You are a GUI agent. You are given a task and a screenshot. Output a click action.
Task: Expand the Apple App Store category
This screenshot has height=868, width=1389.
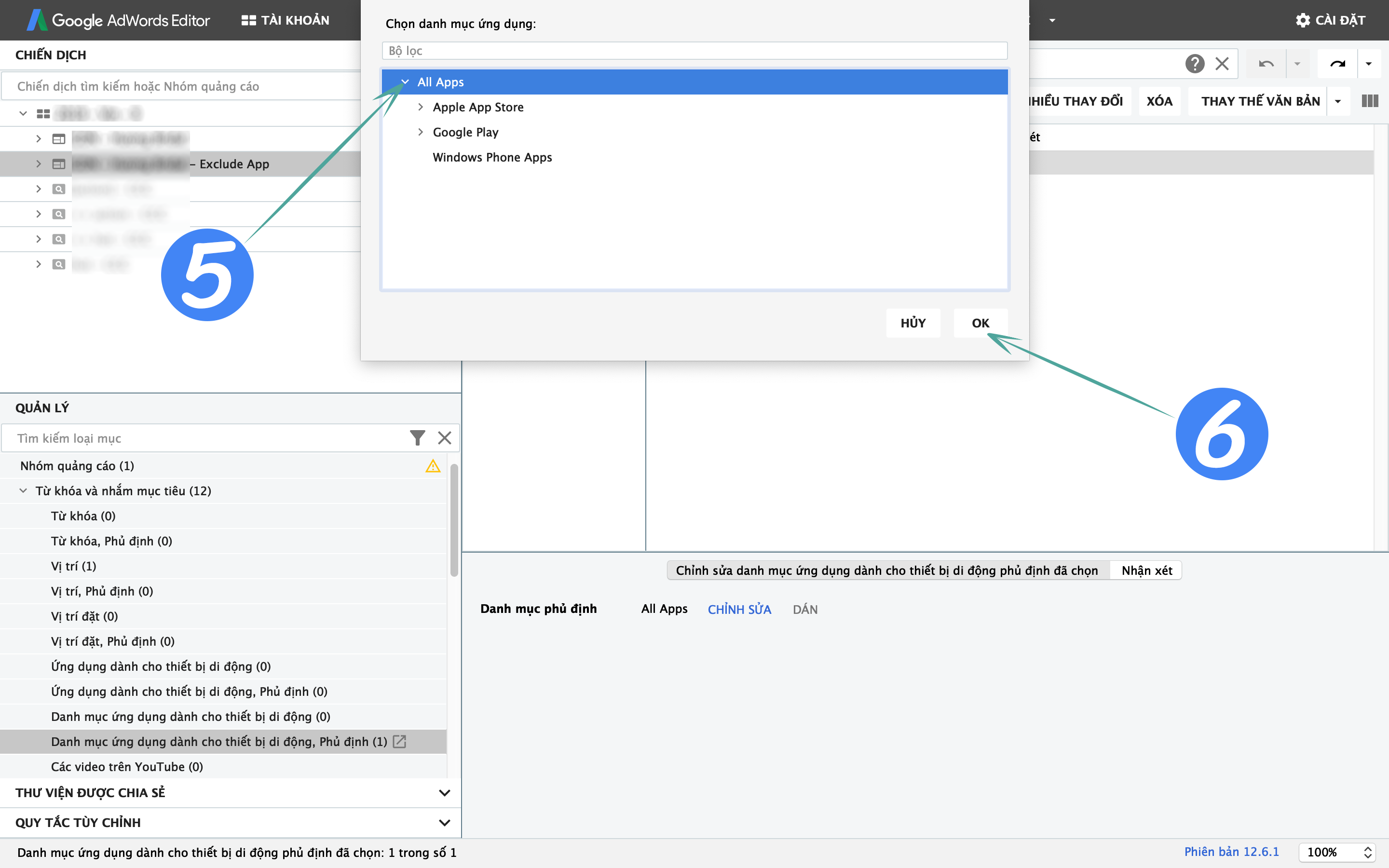coord(421,107)
